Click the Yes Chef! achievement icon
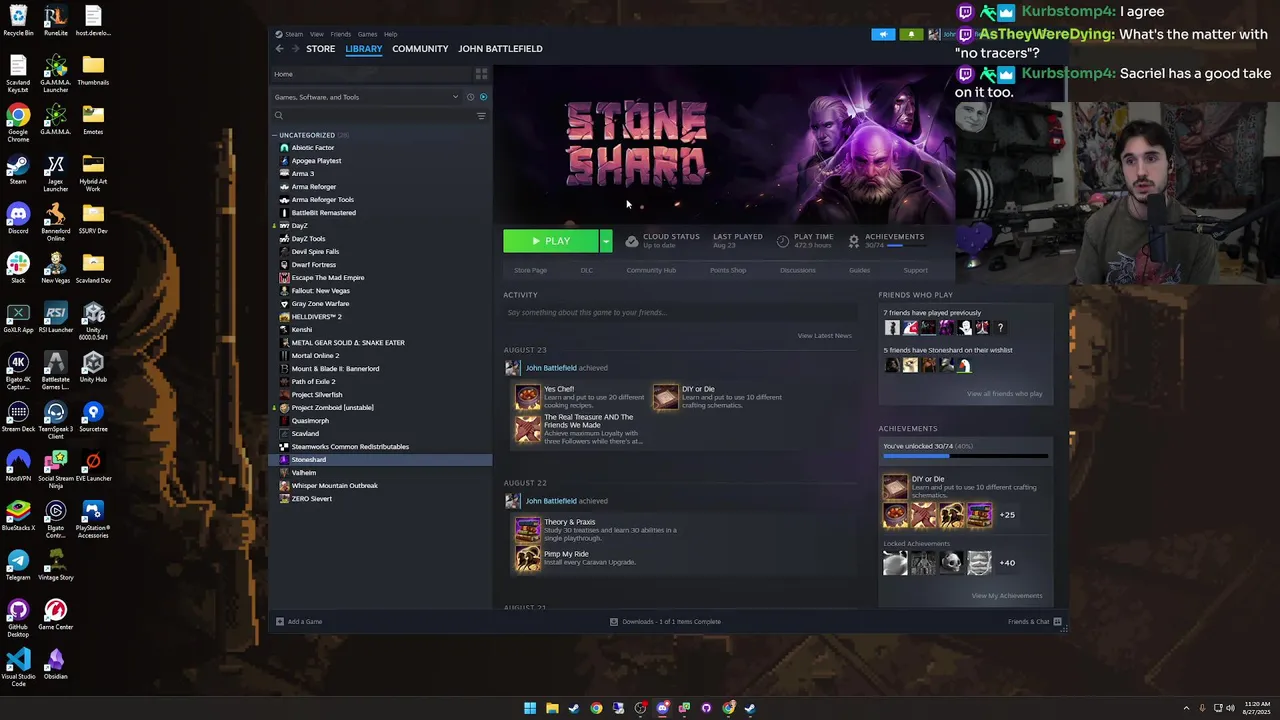Image resolution: width=1280 pixels, height=720 pixels. [x=527, y=398]
